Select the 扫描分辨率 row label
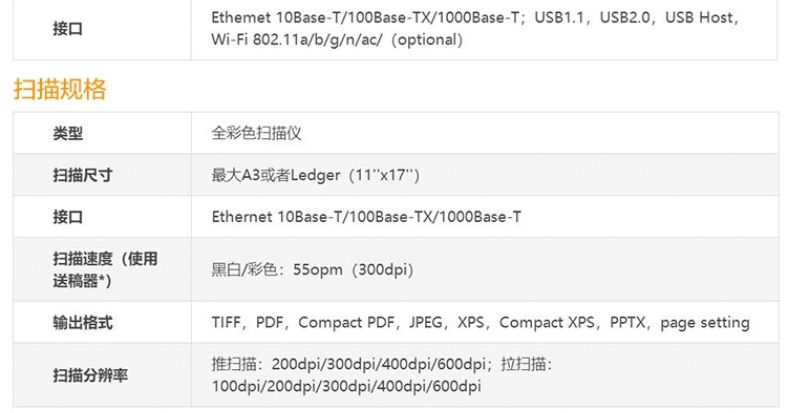 point(90,375)
